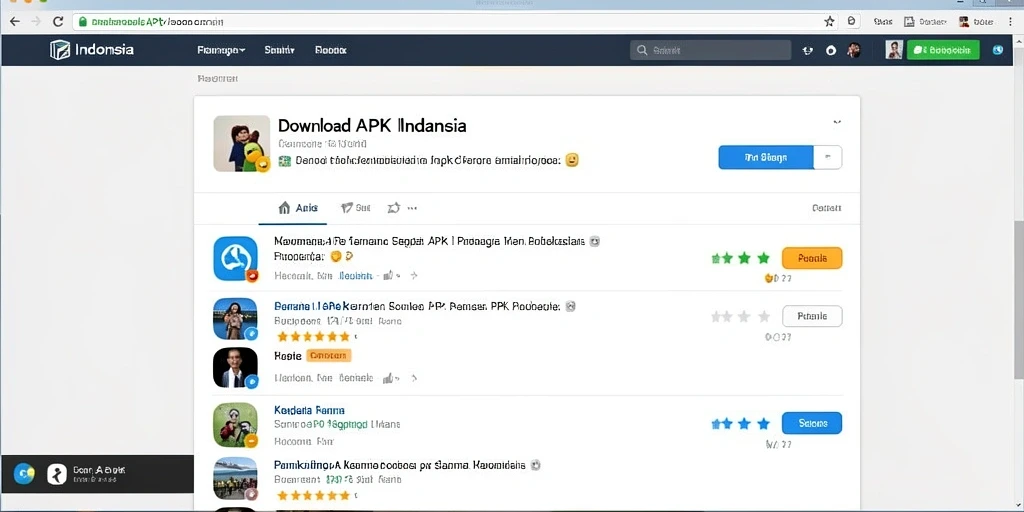Image resolution: width=1024 pixels, height=512 pixels.
Task: Set the rating with second row's grey stars
Action: click(x=741, y=317)
